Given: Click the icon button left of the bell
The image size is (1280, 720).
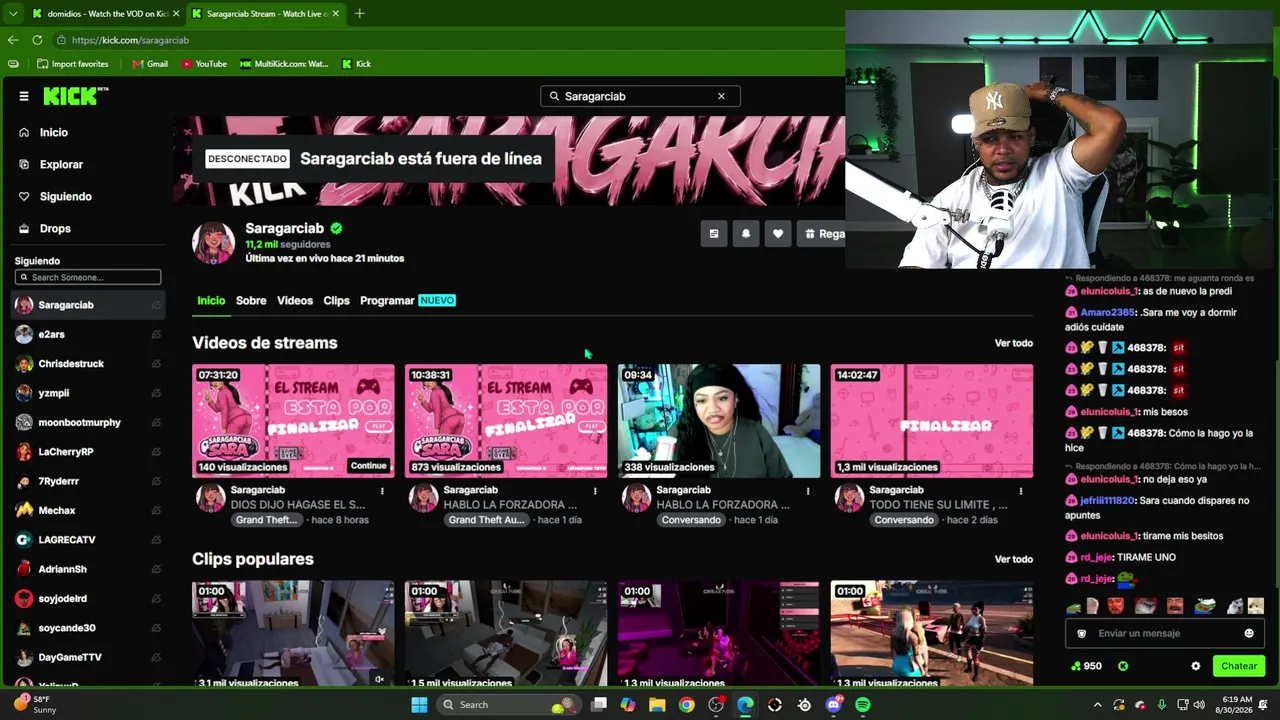Looking at the screenshot, I should point(713,234).
